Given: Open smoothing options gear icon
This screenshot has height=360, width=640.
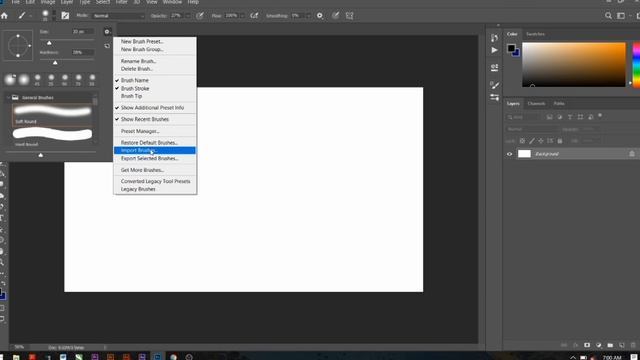Looking at the screenshot, I should 320,16.
